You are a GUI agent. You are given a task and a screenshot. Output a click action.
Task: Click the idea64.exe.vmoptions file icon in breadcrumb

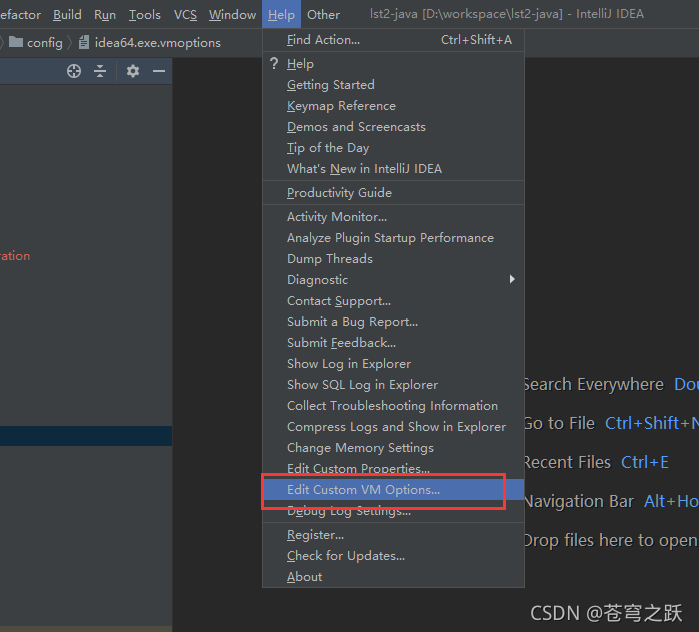(83, 42)
